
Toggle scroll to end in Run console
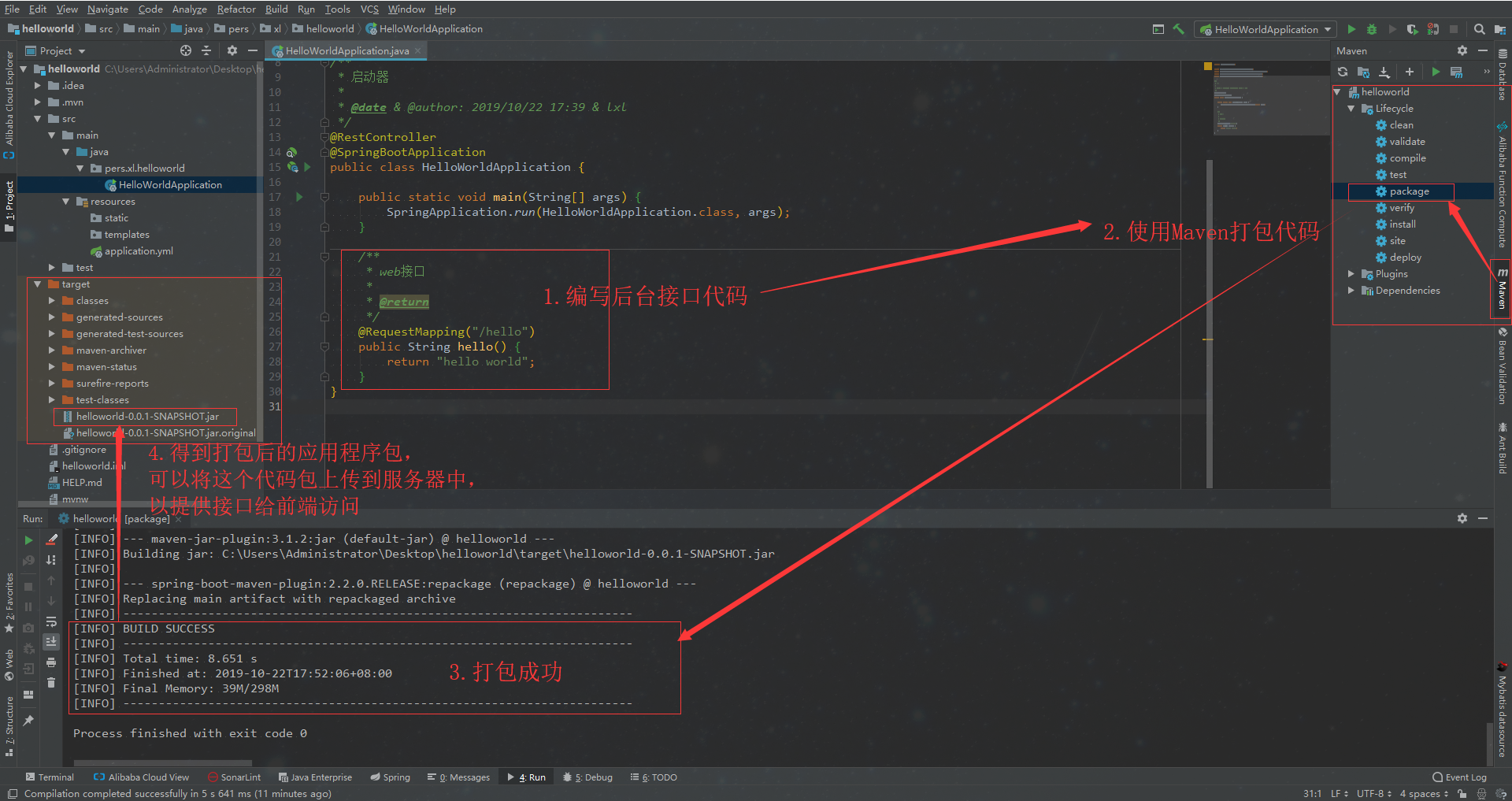coord(51,642)
